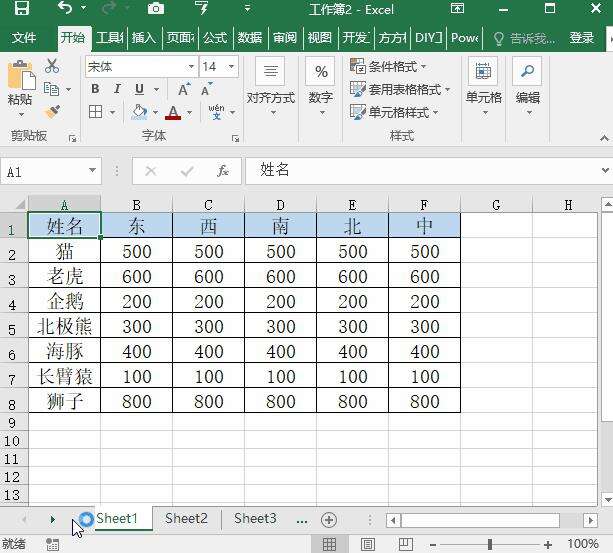Switch to Normal view in status bar
The width and height of the screenshot is (613, 553).
coord(330,544)
